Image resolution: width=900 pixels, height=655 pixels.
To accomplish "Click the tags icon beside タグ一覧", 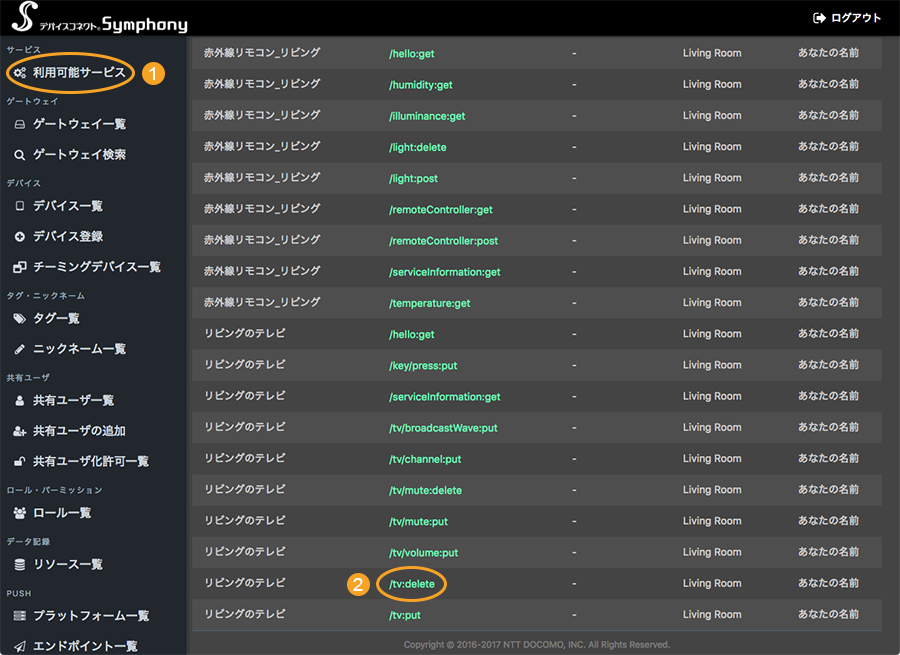I will tap(20, 319).
